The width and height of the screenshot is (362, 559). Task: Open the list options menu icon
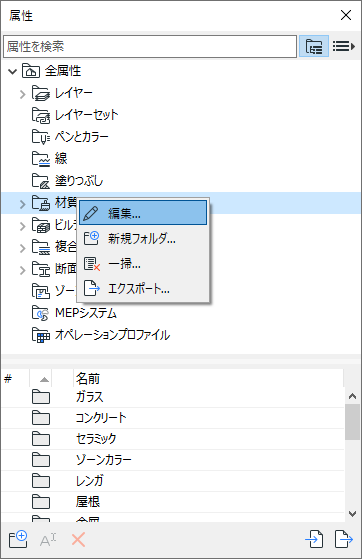click(344, 46)
